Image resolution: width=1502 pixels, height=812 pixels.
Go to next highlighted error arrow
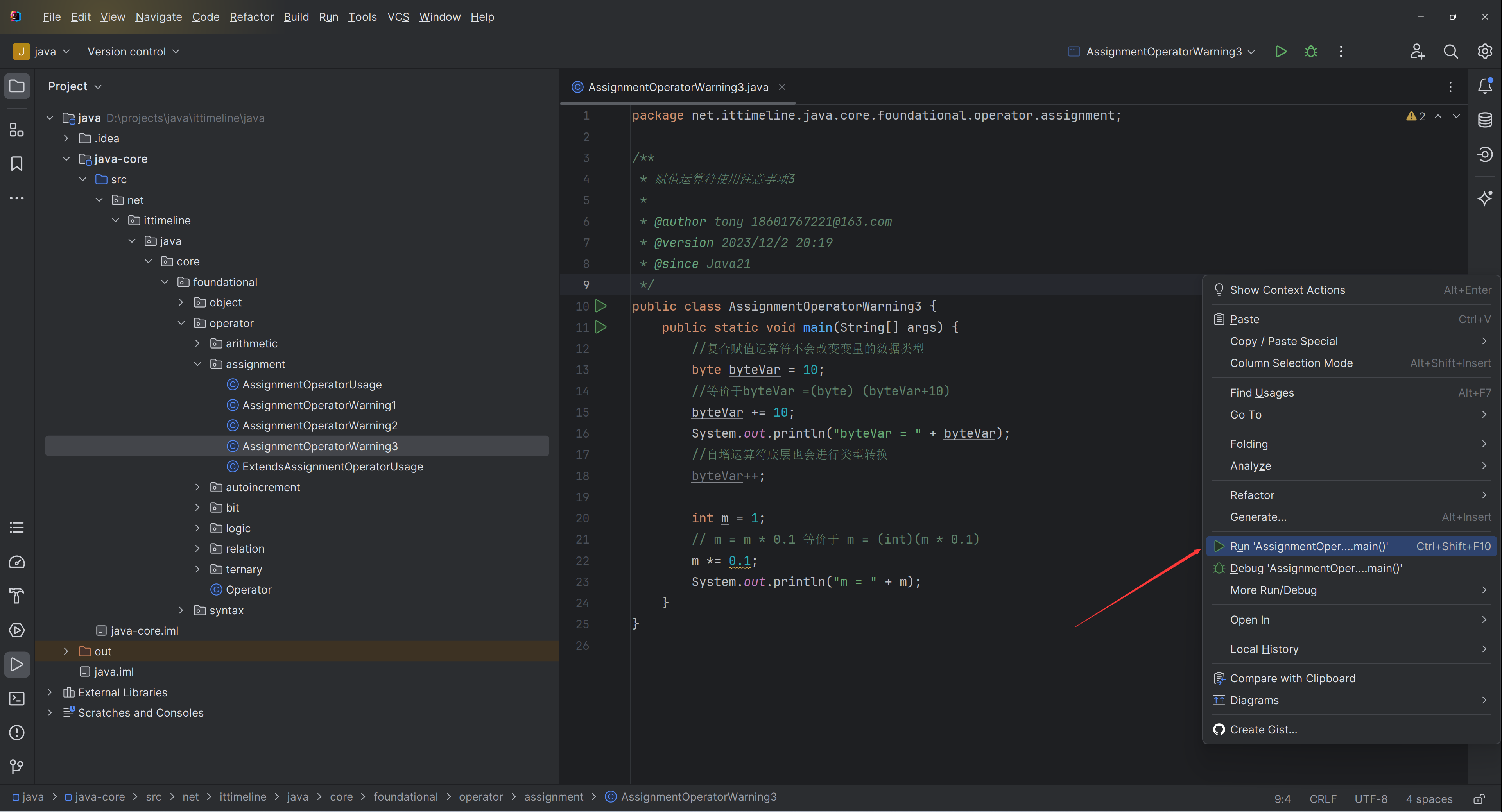[1457, 116]
